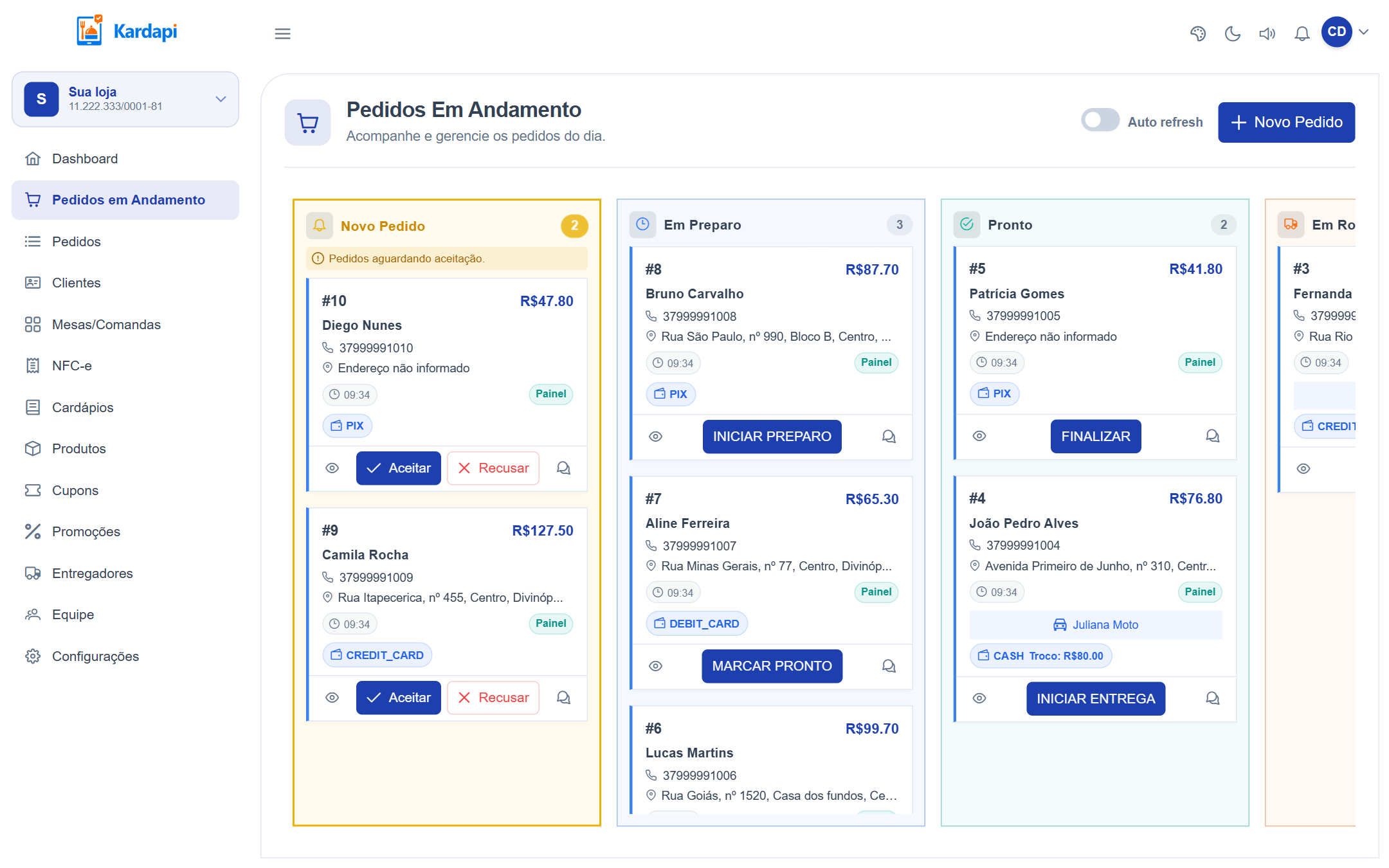The image size is (1389, 868).
Task: Click Juliana Moto courier tag
Action: point(1096,625)
